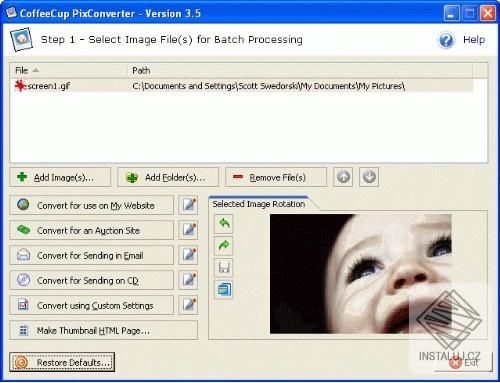
Task: Click the Path column header
Action: click(x=300, y=70)
